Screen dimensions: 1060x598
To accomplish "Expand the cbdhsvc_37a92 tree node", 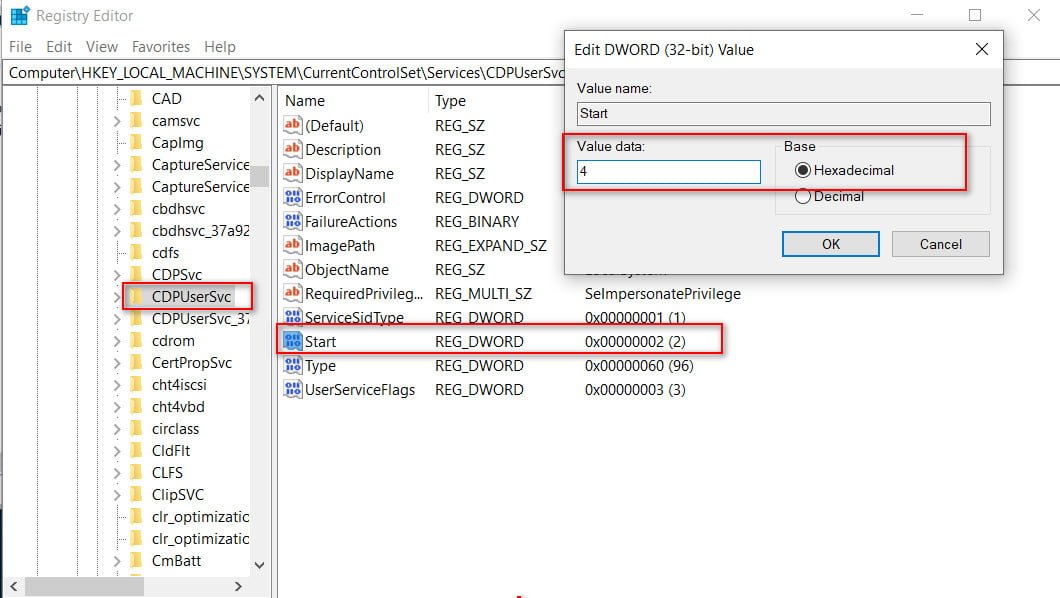I will 117,231.
